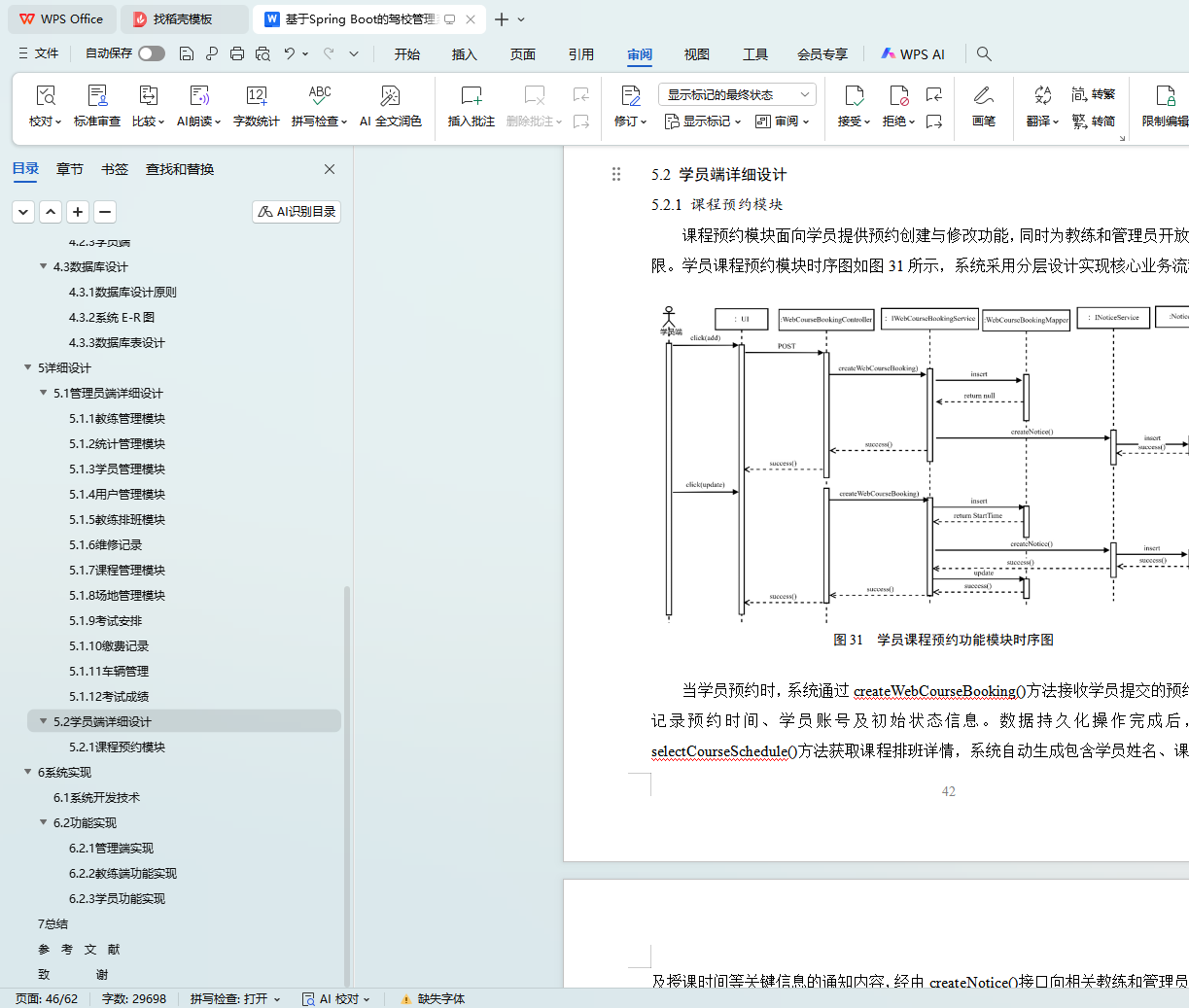Click the restrict editing (限制编辑) icon
This screenshot has height=1008, width=1189.
coord(1165,96)
